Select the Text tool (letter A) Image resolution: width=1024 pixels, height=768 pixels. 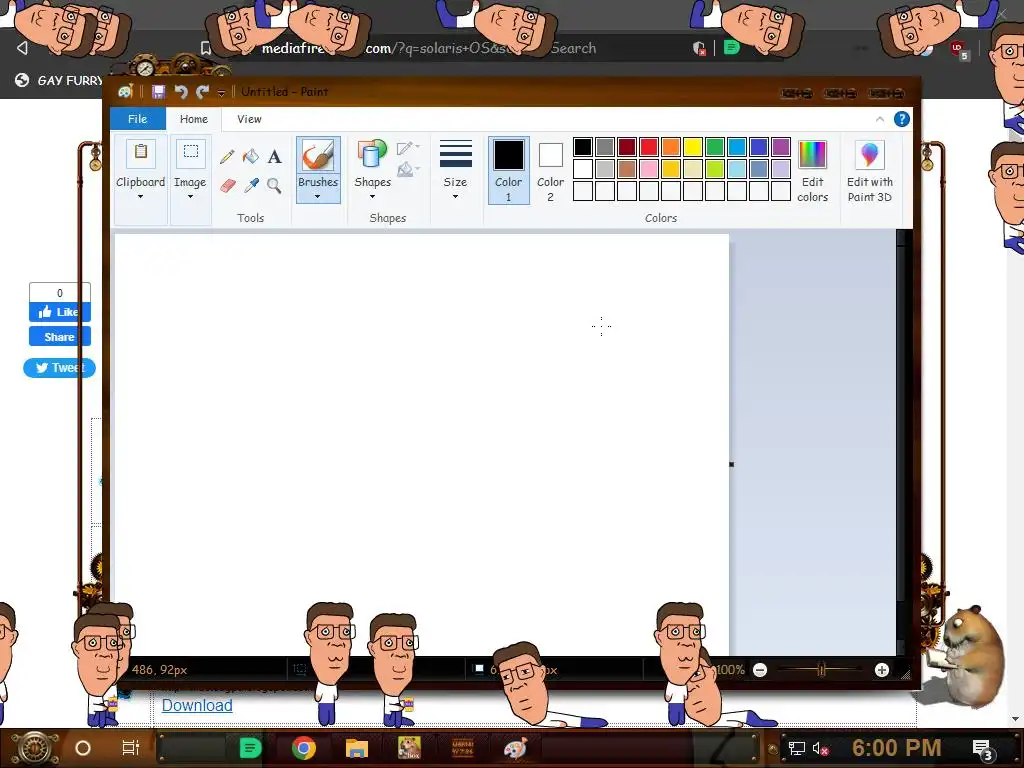tap(274, 157)
